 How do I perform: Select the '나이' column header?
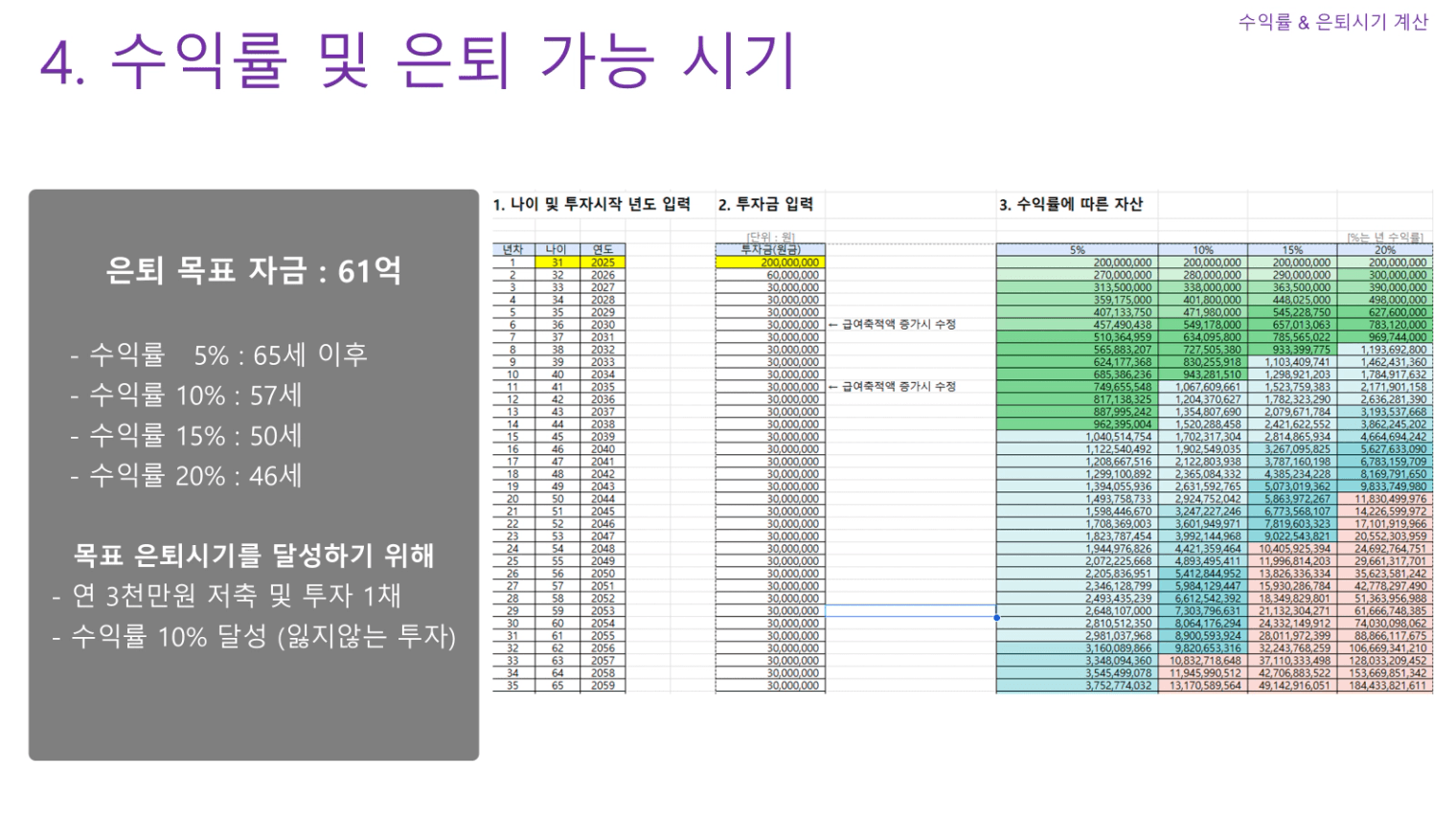pyautogui.click(x=557, y=249)
